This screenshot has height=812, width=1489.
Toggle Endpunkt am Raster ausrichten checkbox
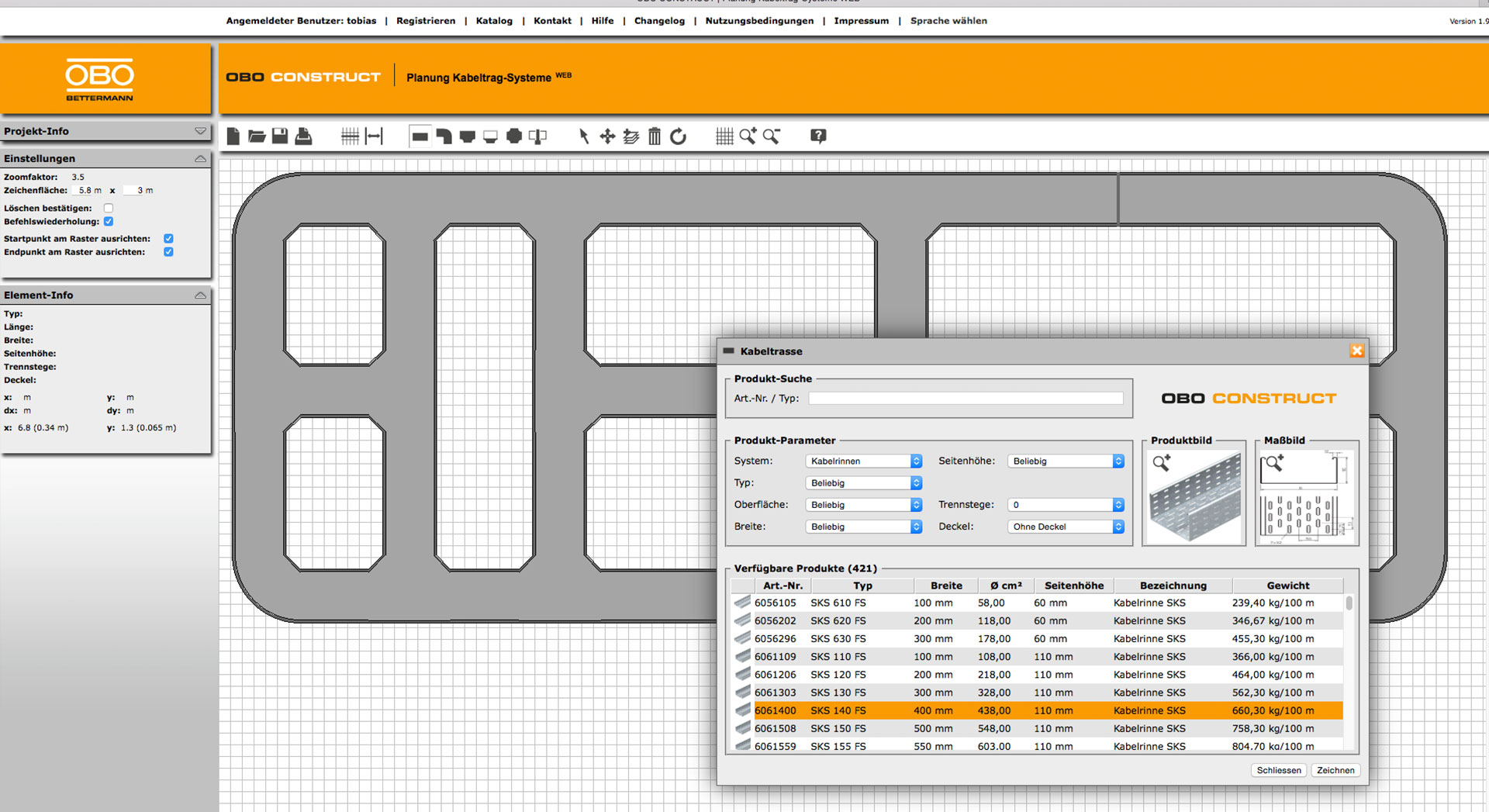(x=168, y=251)
